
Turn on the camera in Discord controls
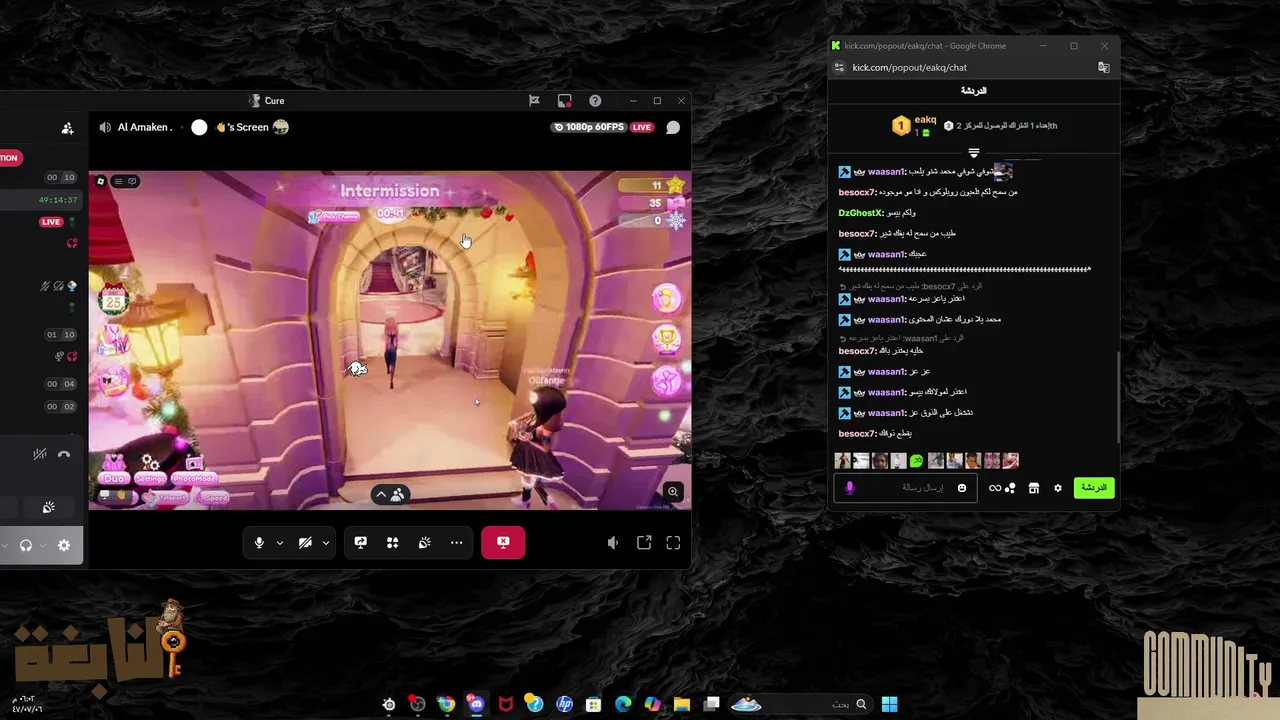(x=305, y=542)
